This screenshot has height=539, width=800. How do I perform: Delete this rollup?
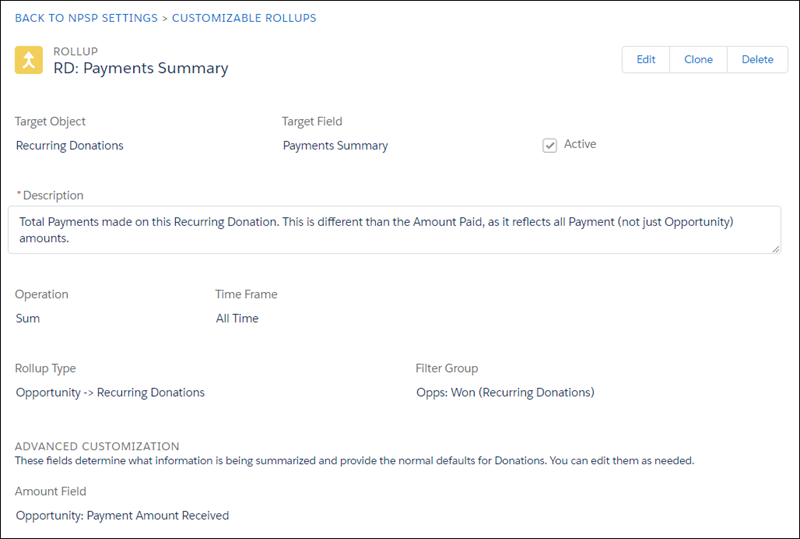[x=757, y=59]
